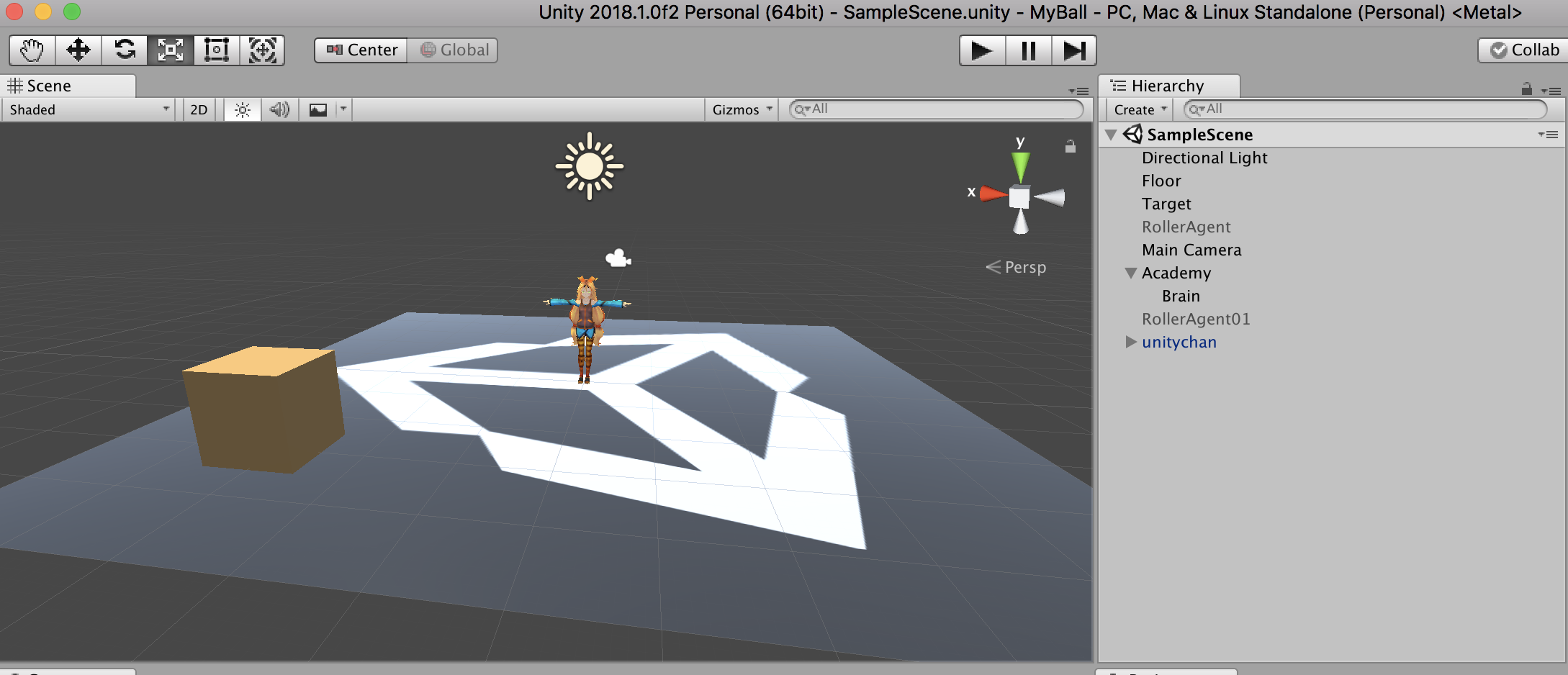Pause the game playback
This screenshot has height=675, width=1568.
click(x=1028, y=50)
